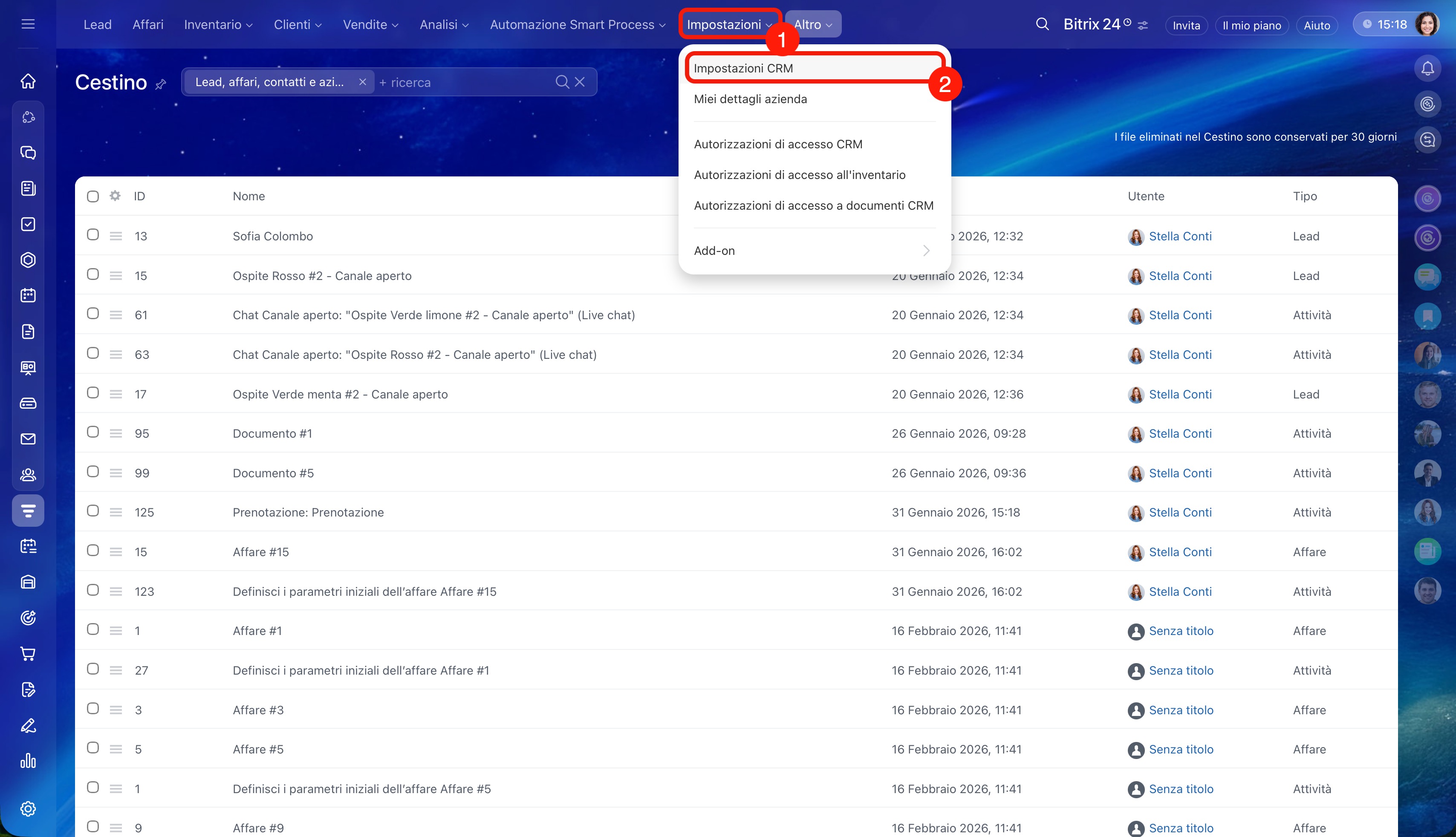This screenshot has width=1456, height=837.
Task: Open the Altro dropdown
Action: (x=813, y=25)
